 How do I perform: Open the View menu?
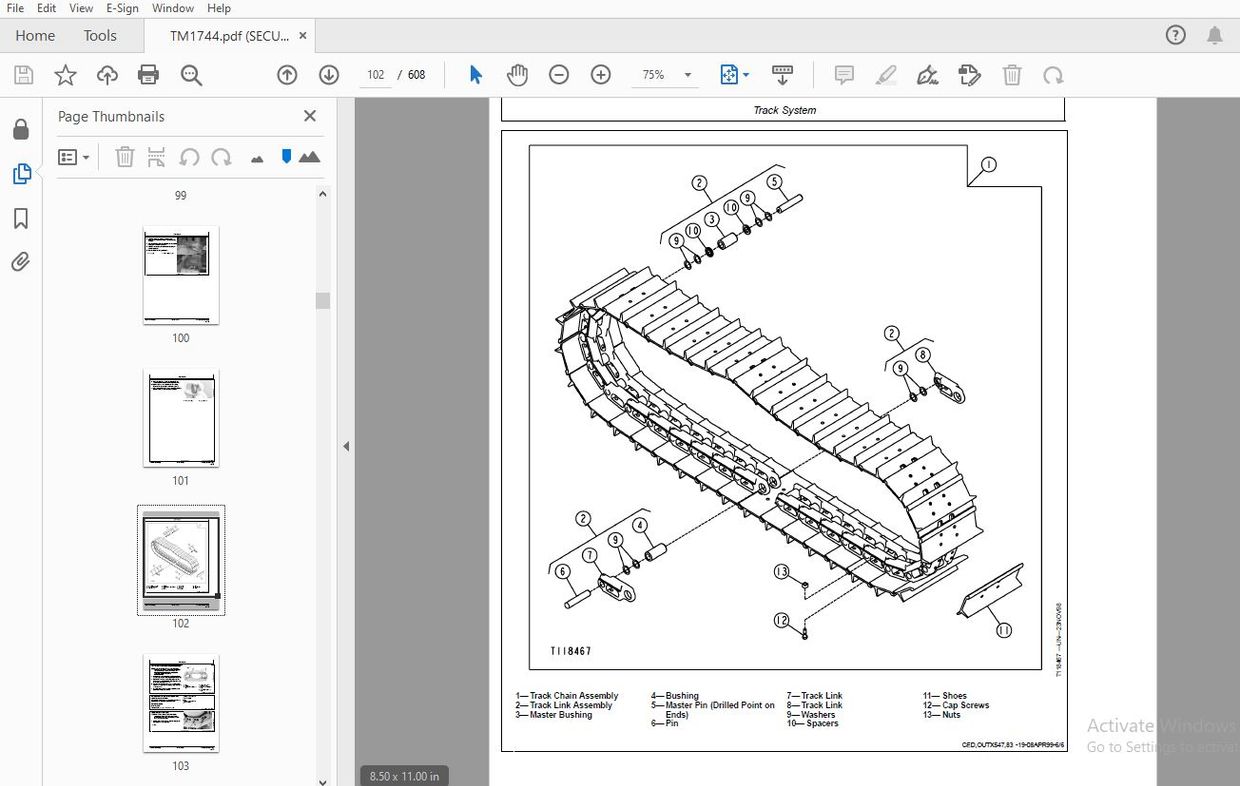point(81,8)
